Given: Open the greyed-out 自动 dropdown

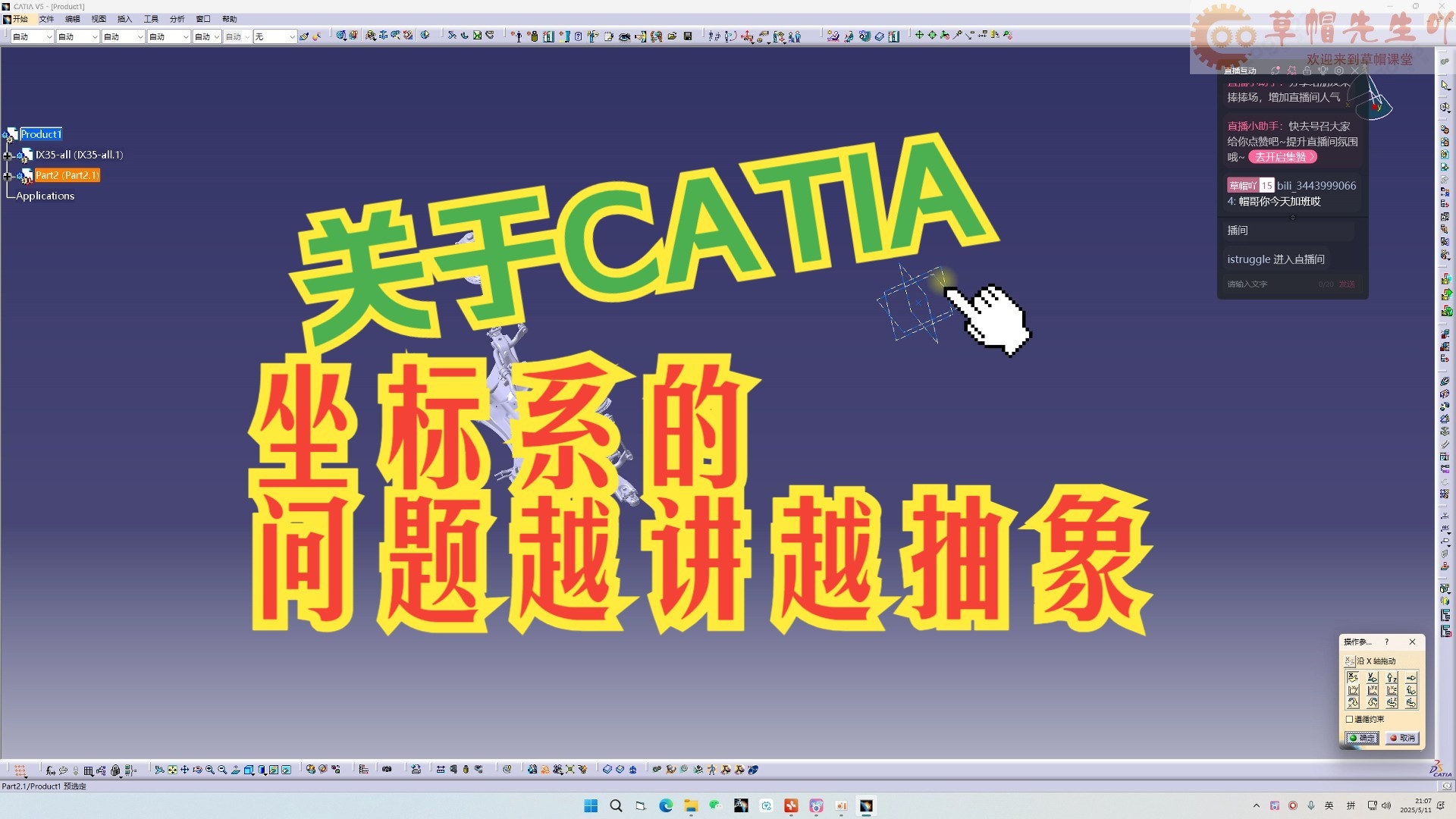Looking at the screenshot, I should point(246,36).
